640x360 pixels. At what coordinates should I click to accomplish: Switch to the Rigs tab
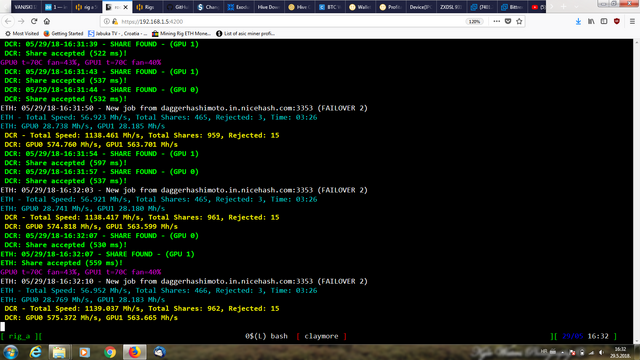(147, 7)
